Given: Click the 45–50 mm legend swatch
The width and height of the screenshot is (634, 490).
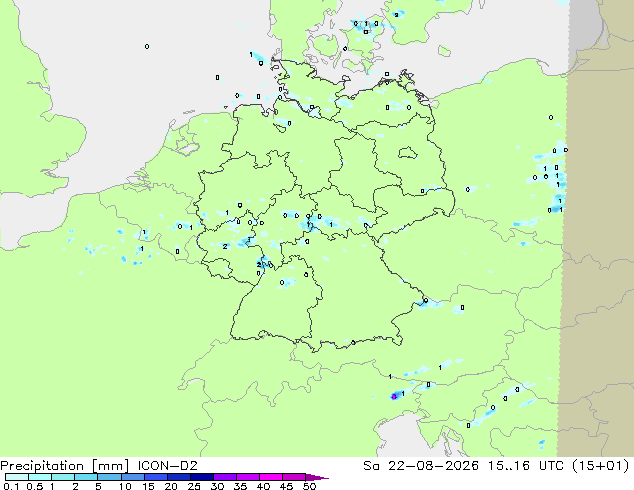Looking at the screenshot, I should click(294, 477).
